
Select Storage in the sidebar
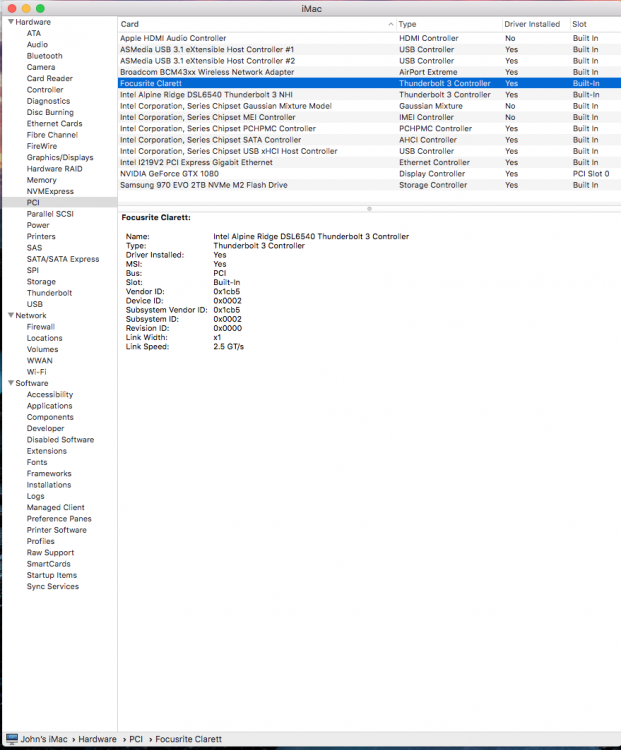[41, 282]
